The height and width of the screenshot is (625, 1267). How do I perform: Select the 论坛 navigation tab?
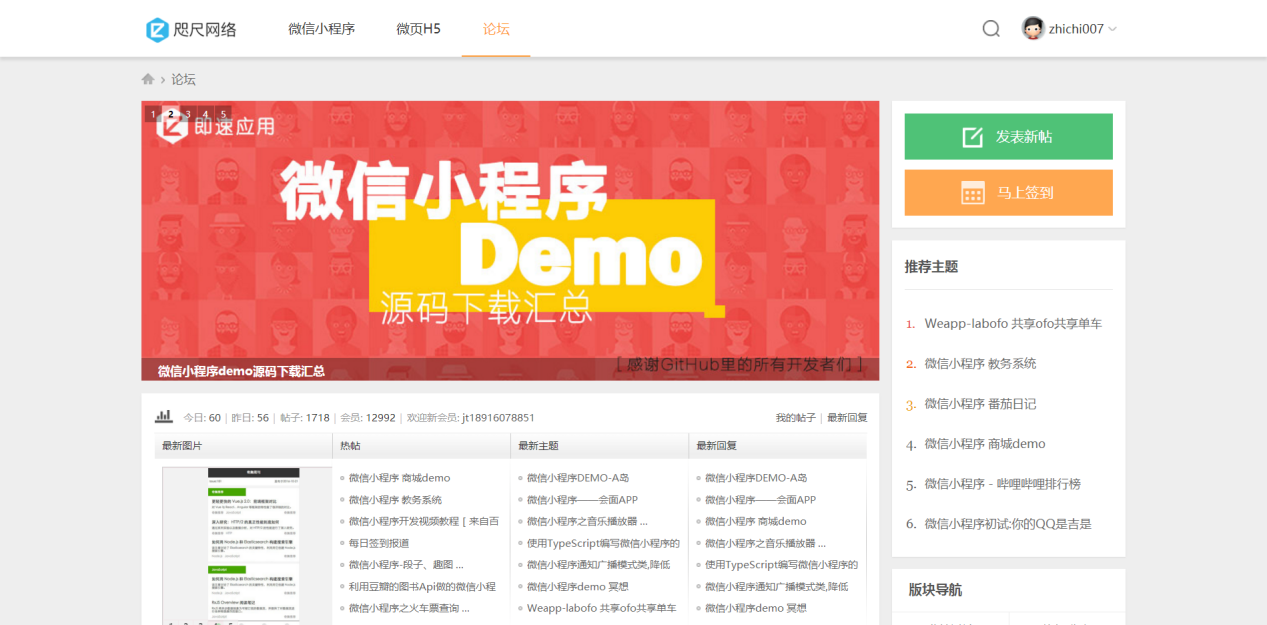pos(496,29)
